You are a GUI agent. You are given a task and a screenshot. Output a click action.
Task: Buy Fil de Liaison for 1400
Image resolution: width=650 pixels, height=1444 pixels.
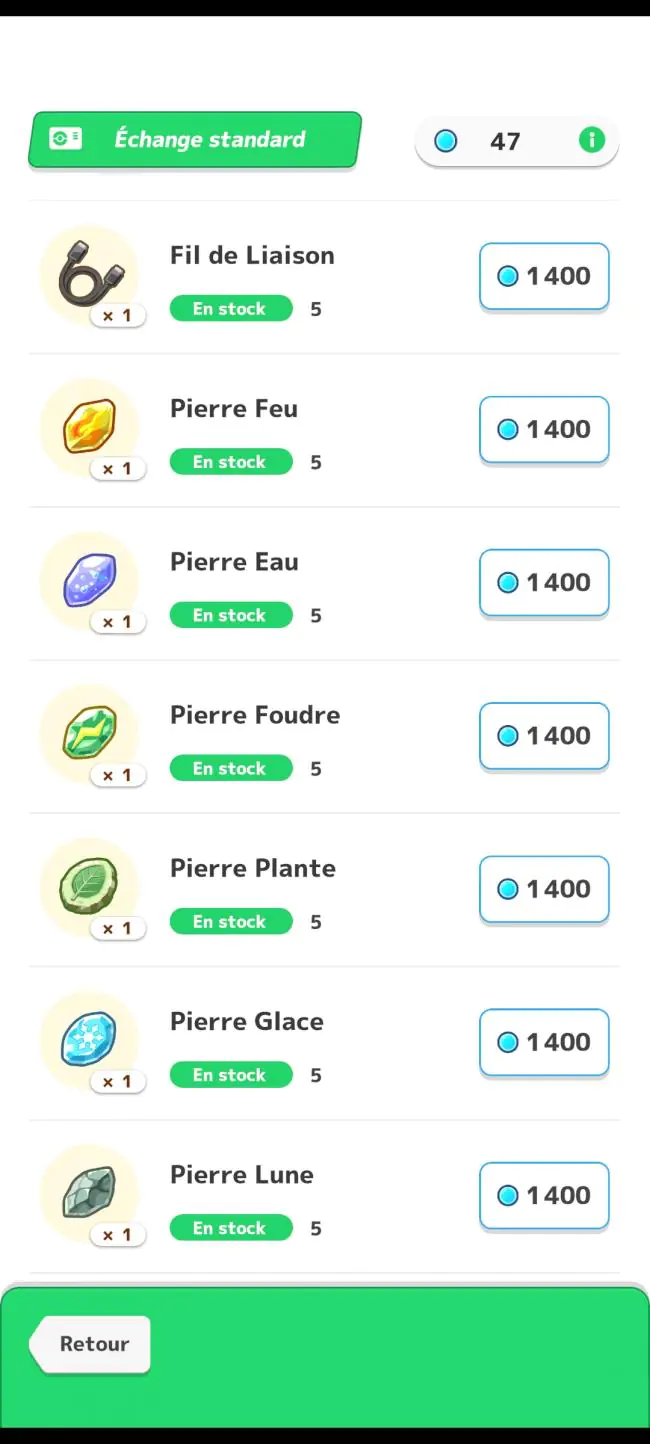[x=544, y=276]
